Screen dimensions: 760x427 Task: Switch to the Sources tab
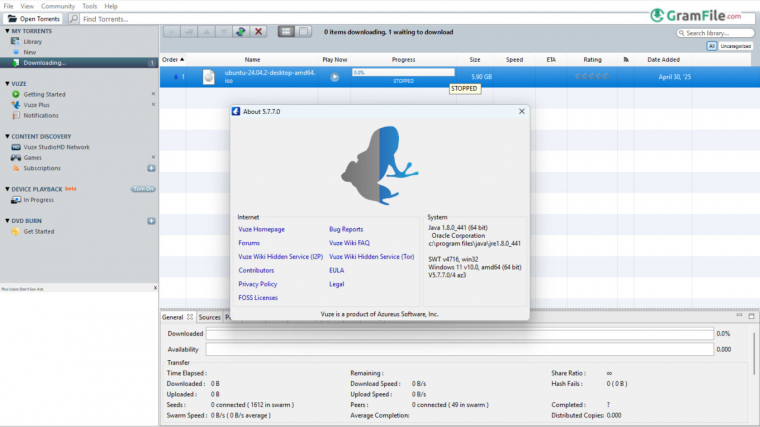tap(209, 317)
